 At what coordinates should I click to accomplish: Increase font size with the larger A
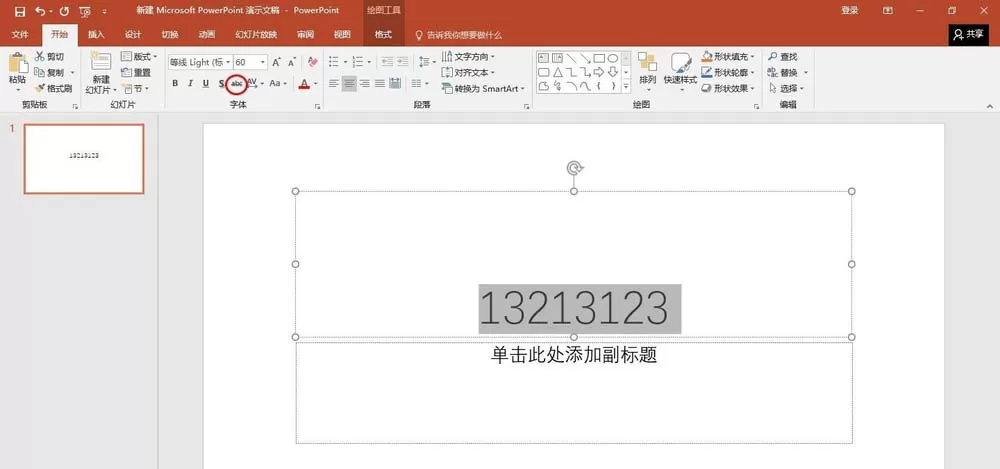[x=276, y=62]
